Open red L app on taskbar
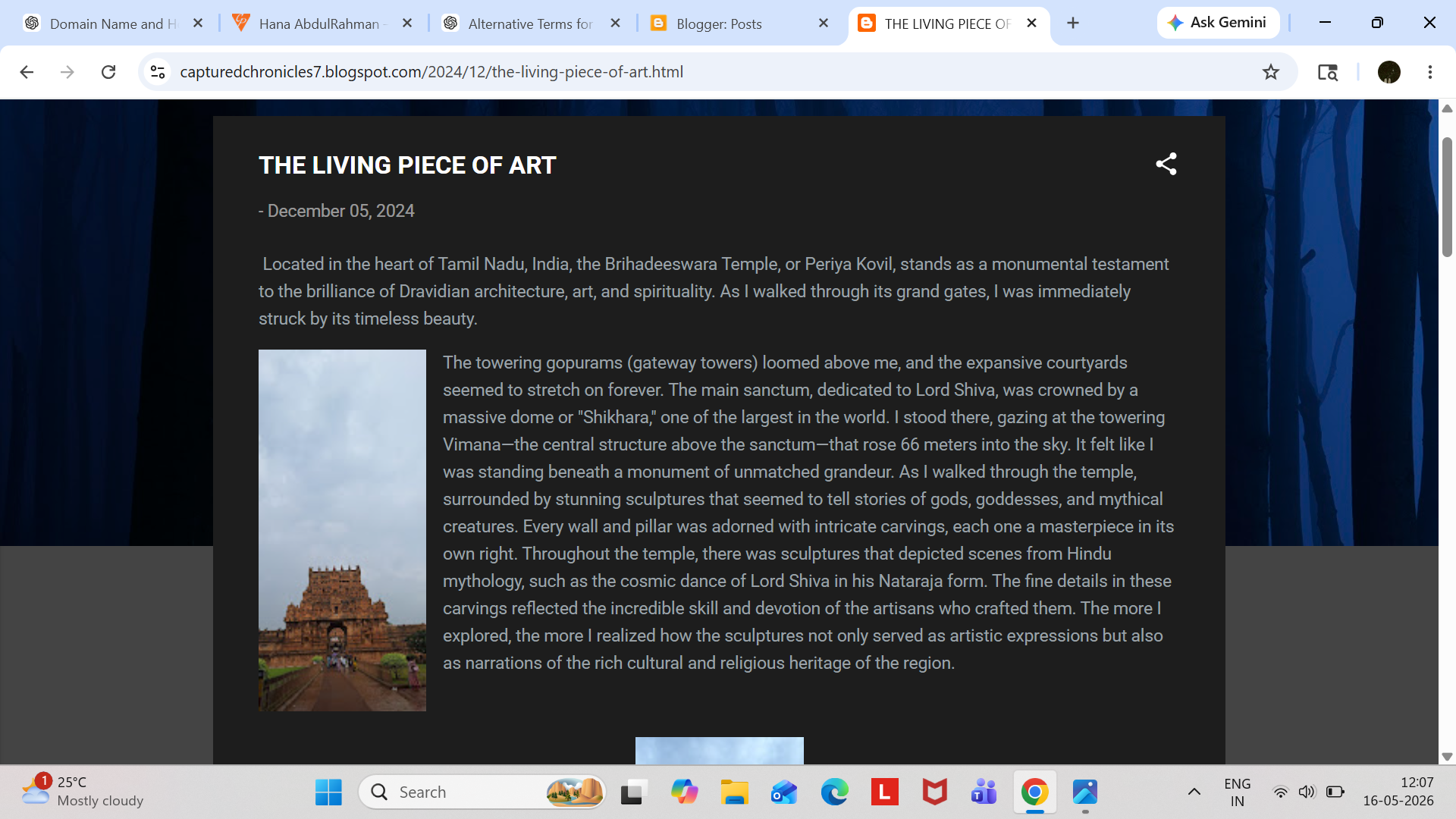This screenshot has width=1456, height=819. point(884,792)
